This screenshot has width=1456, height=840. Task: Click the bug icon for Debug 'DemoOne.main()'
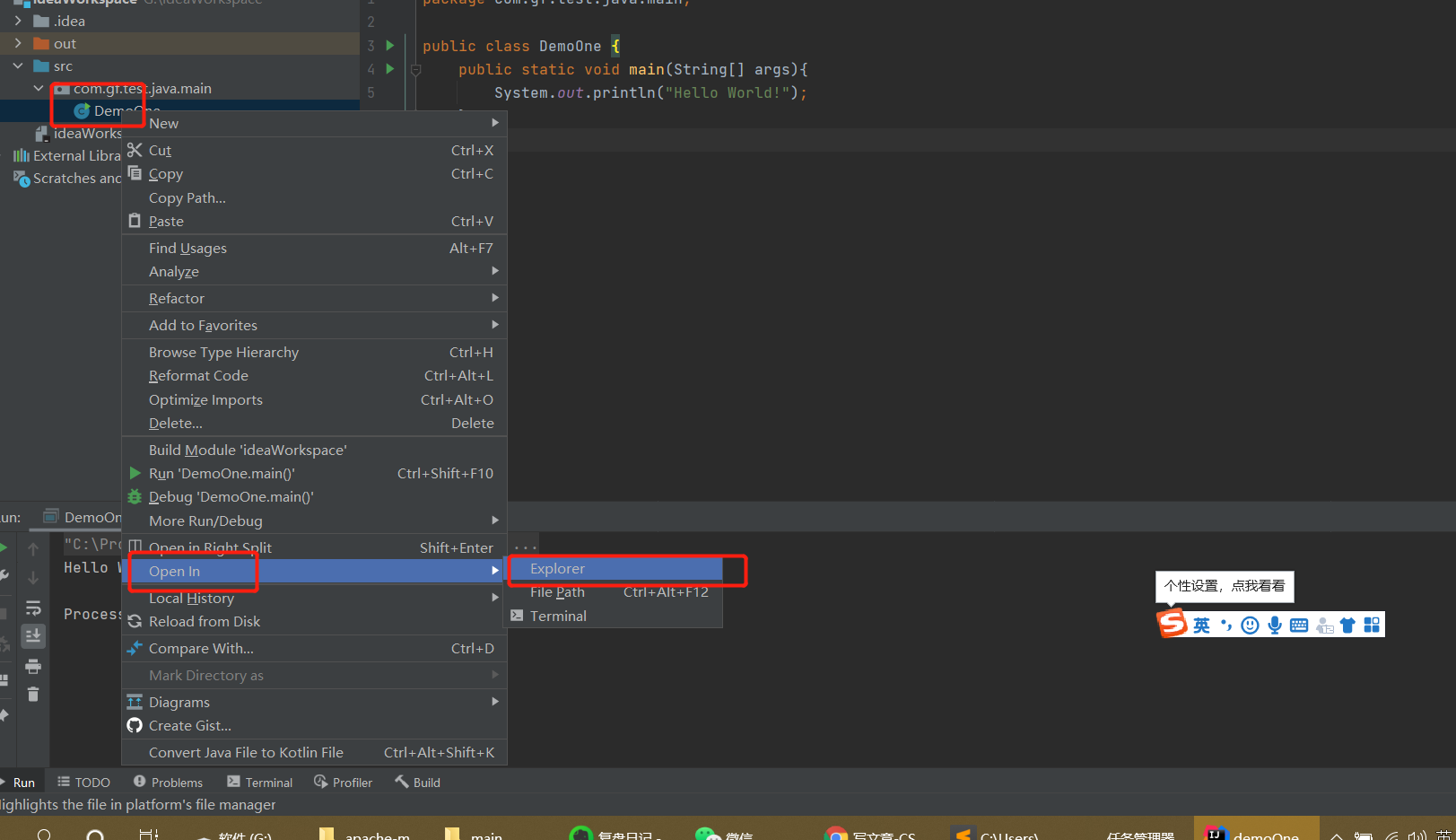(x=135, y=496)
